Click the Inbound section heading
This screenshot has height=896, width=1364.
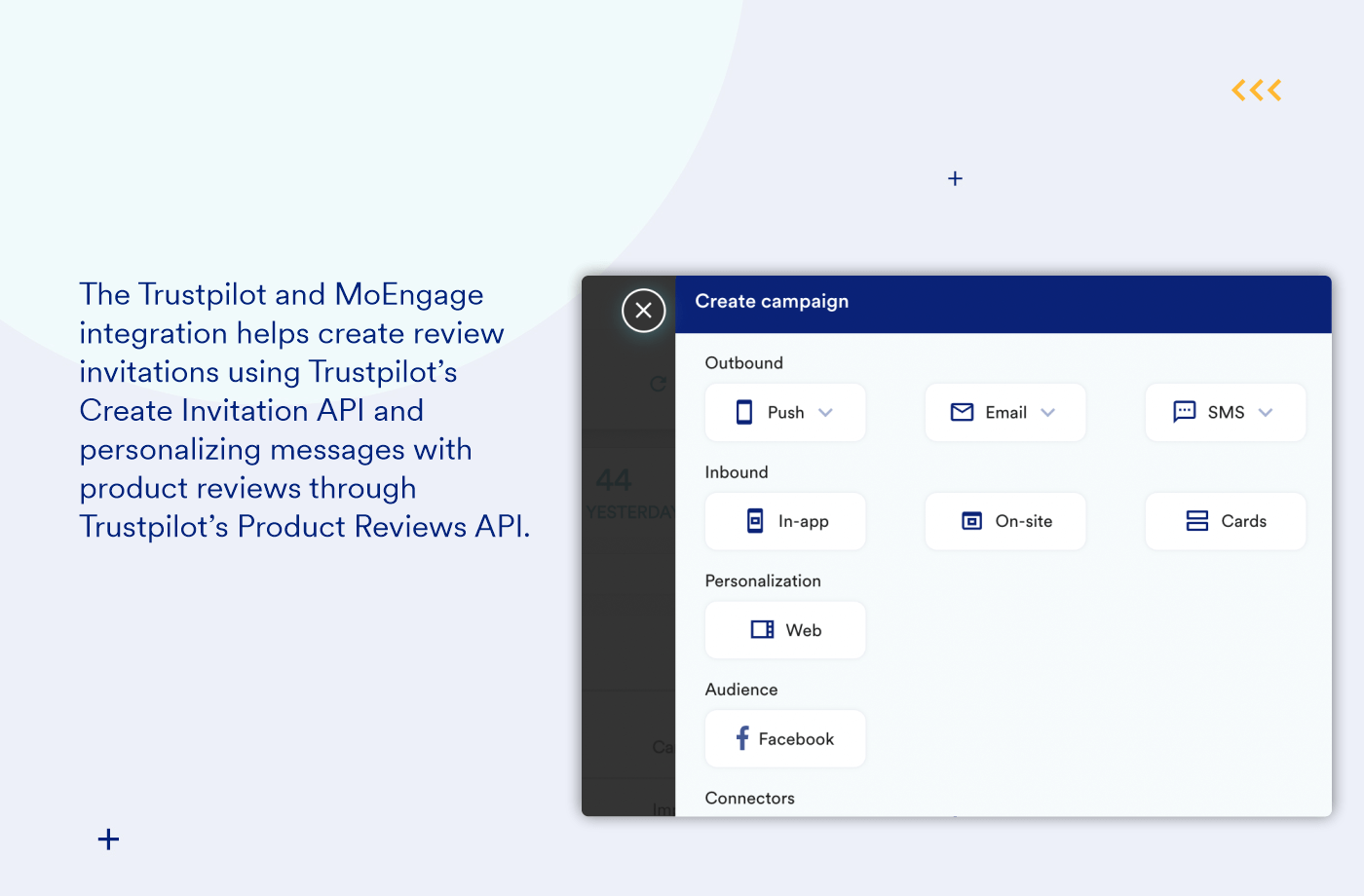737,472
